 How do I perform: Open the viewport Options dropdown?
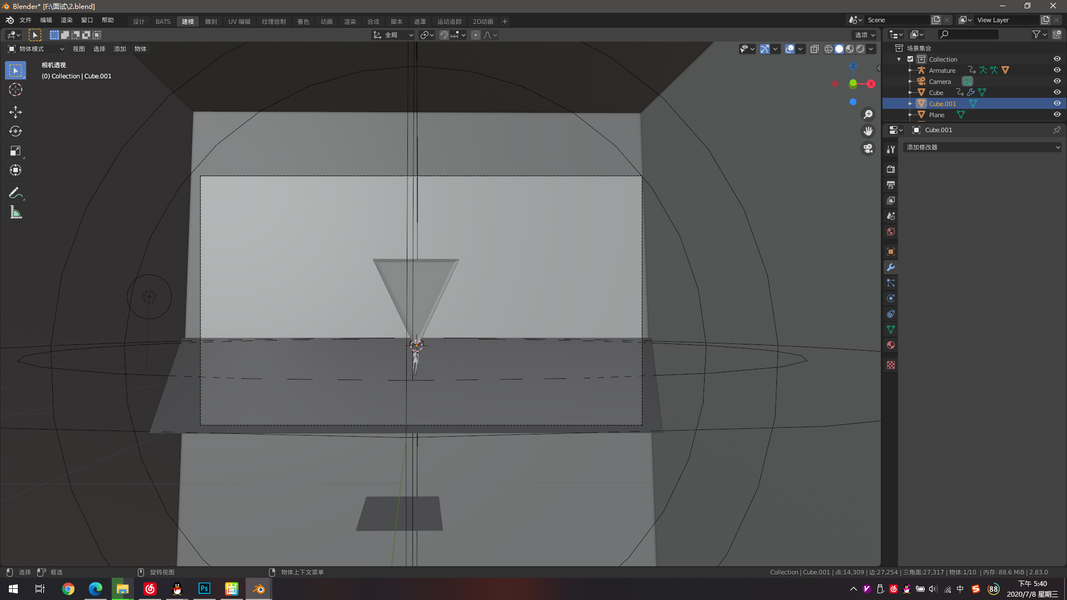coord(864,35)
